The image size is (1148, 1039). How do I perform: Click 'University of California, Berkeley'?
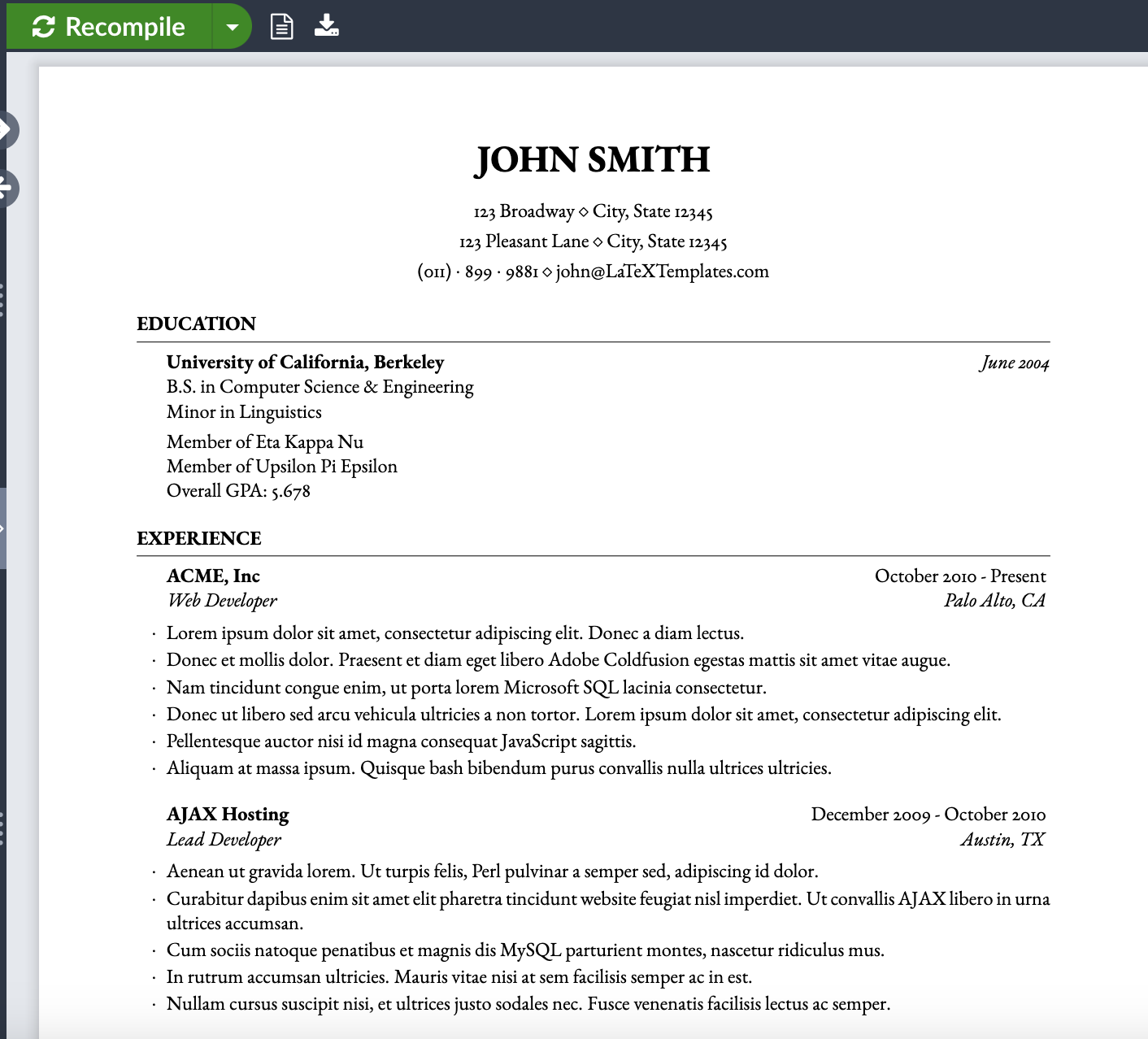306,363
